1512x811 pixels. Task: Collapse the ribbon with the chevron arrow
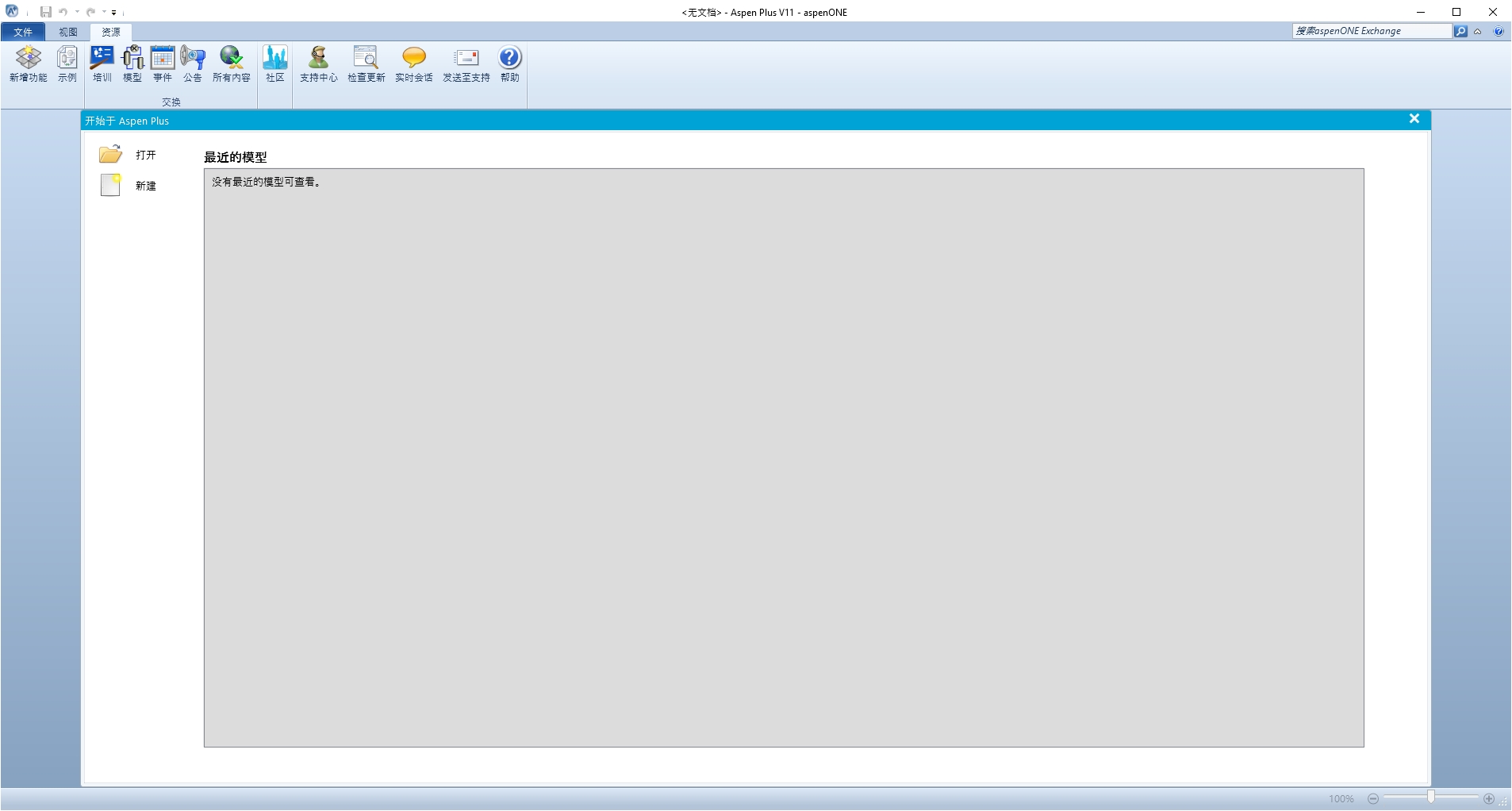(x=1478, y=32)
